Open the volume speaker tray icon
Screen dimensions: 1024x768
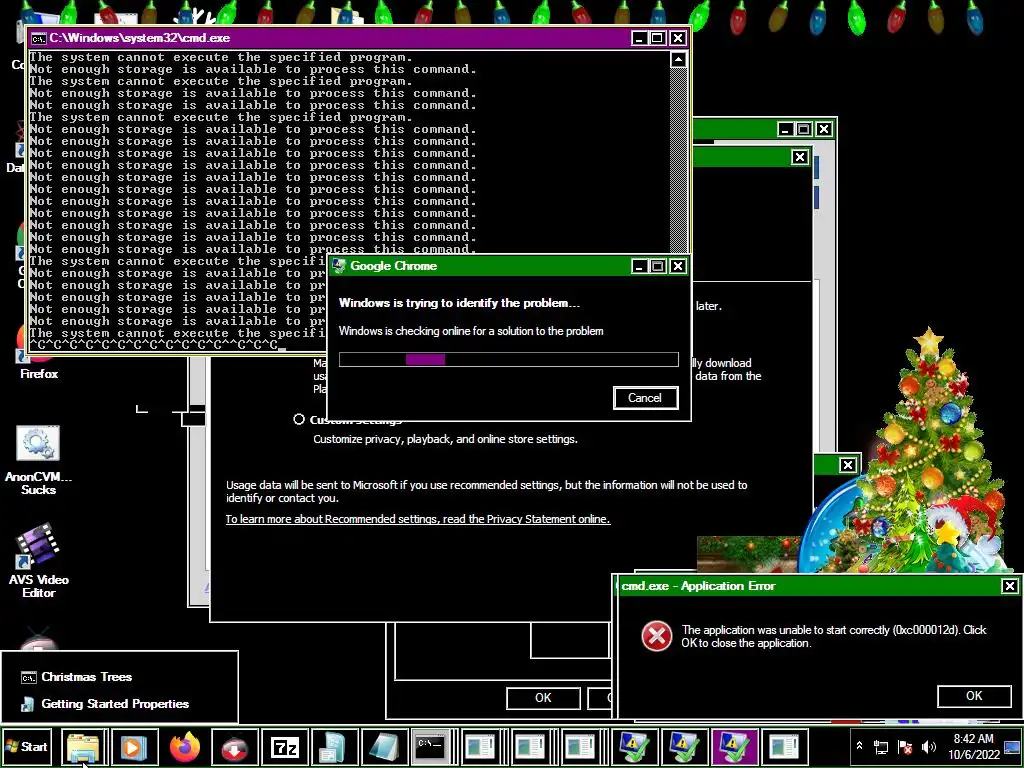point(928,746)
